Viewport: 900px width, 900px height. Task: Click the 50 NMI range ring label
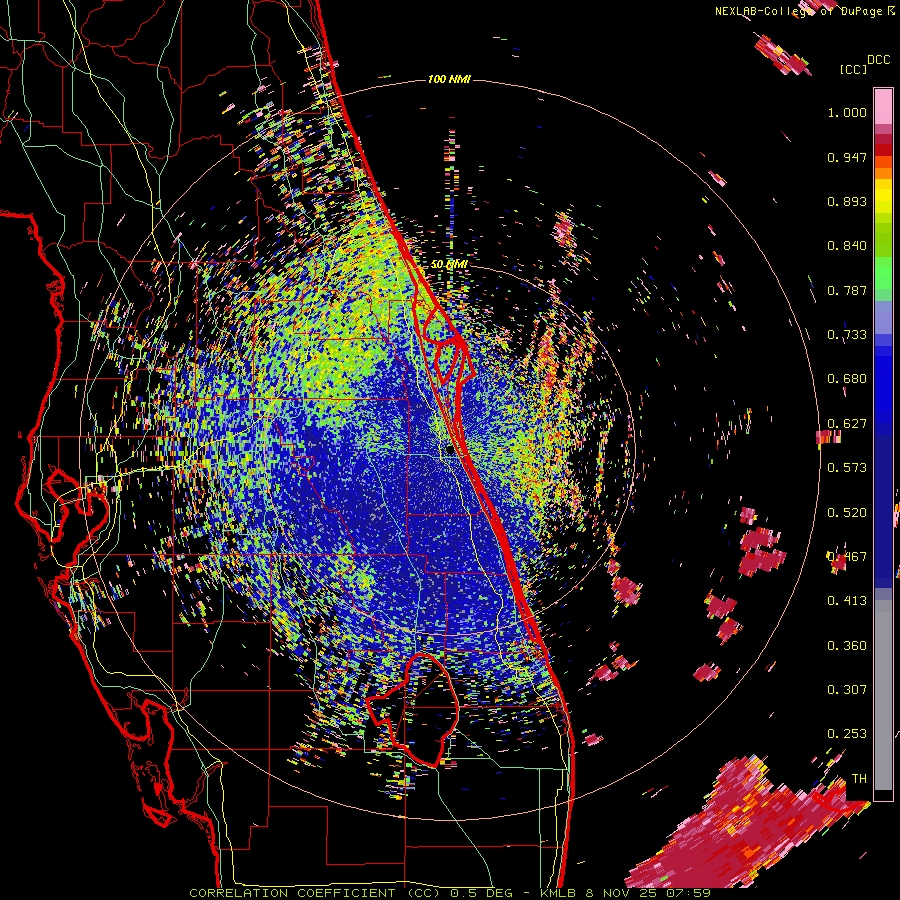click(449, 265)
